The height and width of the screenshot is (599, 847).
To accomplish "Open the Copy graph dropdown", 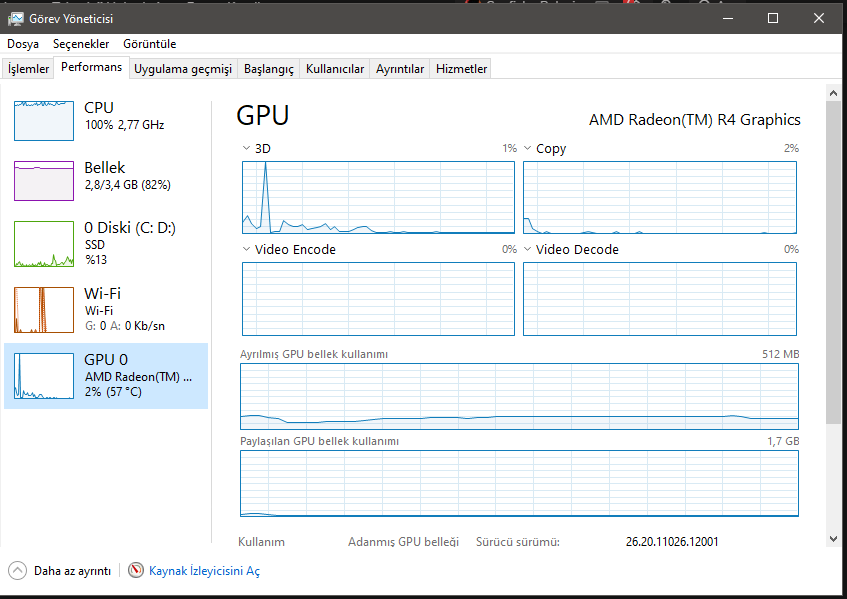I will [528, 148].
